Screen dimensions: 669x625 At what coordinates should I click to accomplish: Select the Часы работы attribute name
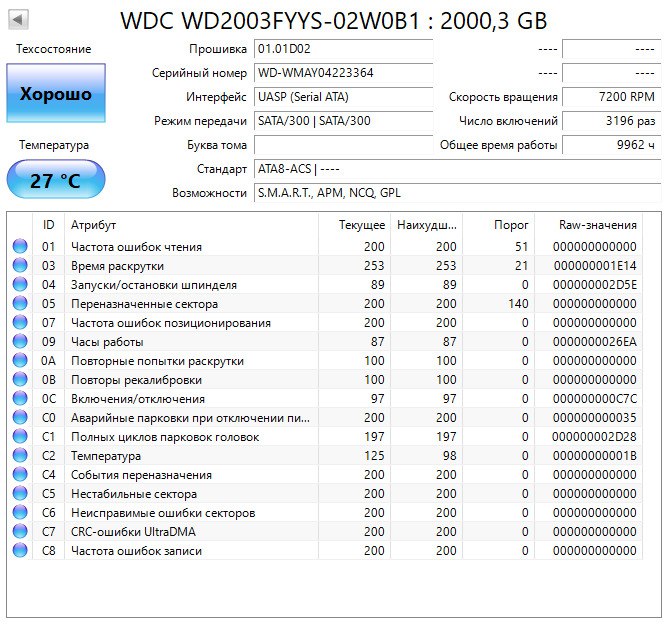[x=107, y=342]
